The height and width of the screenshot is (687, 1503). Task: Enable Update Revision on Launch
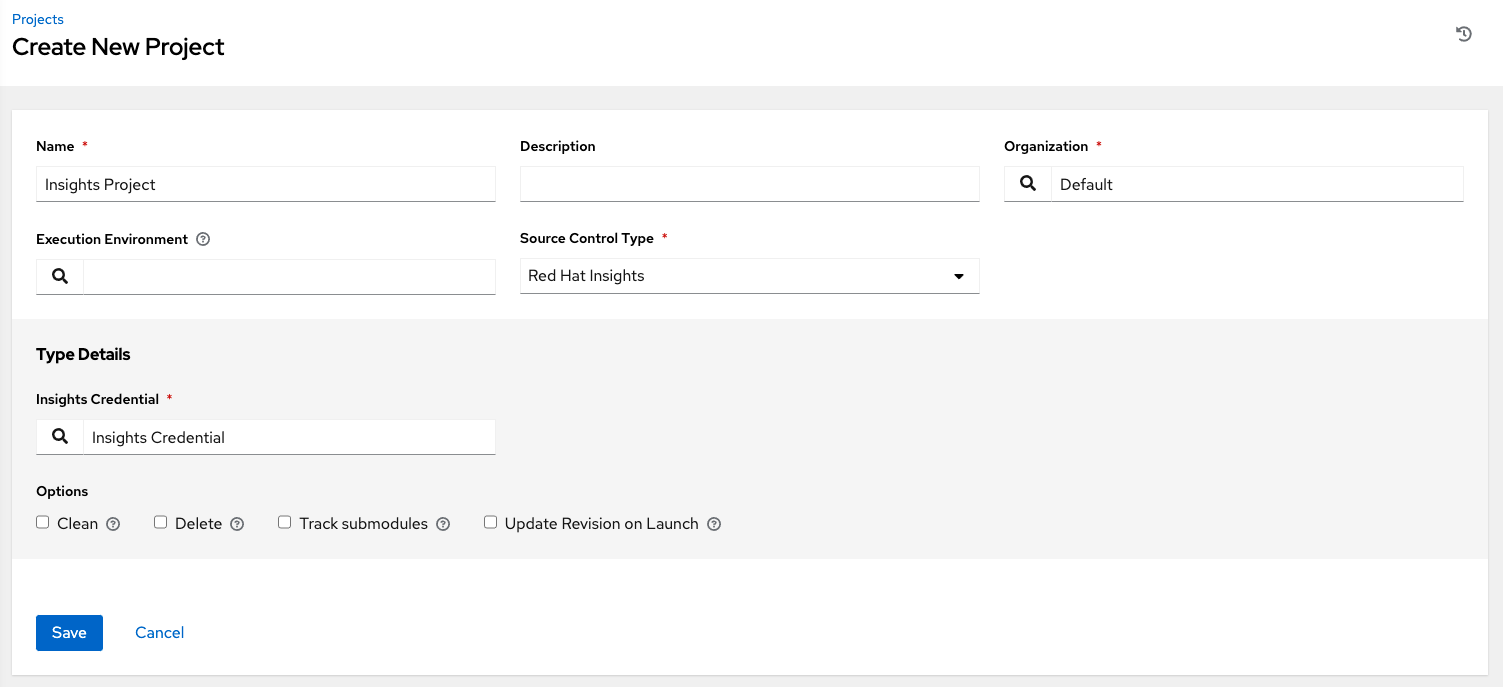(x=490, y=521)
